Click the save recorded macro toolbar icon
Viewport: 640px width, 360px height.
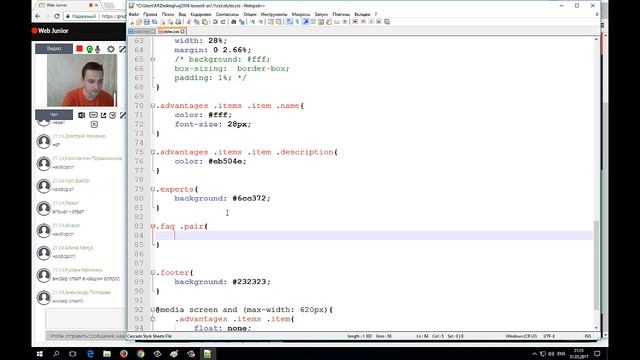click(387, 22)
